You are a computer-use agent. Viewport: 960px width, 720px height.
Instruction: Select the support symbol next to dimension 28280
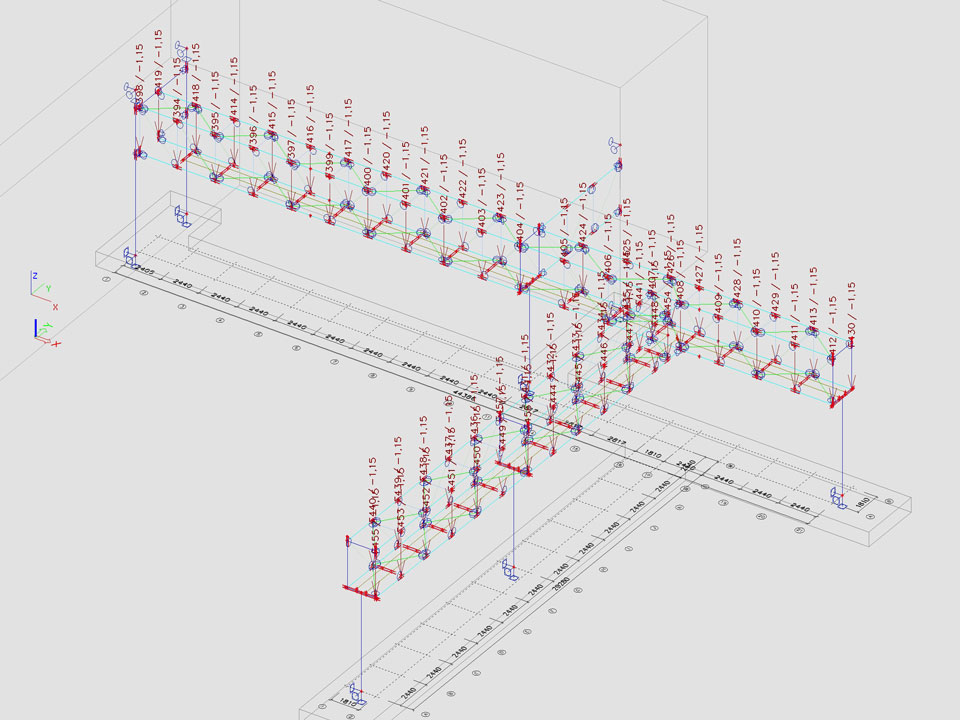(511, 571)
